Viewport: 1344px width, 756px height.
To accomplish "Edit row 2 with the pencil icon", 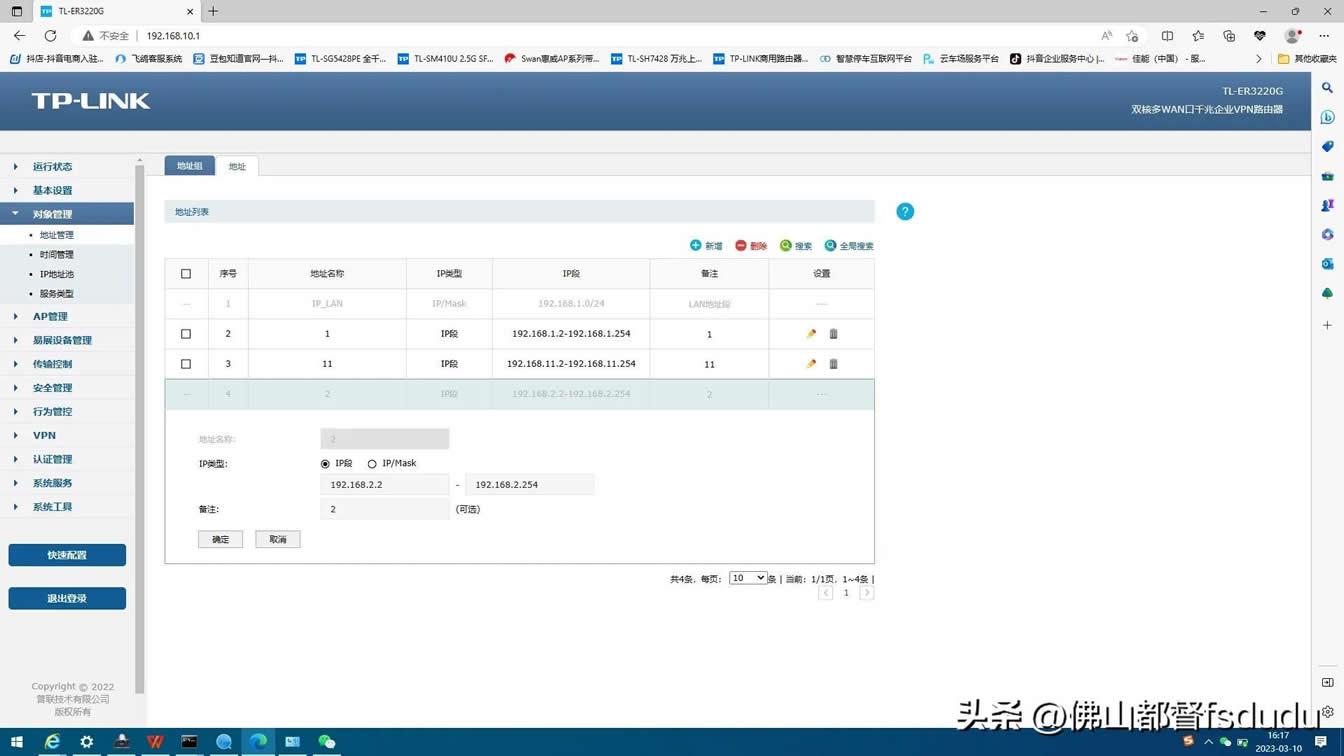I will [x=811, y=334].
